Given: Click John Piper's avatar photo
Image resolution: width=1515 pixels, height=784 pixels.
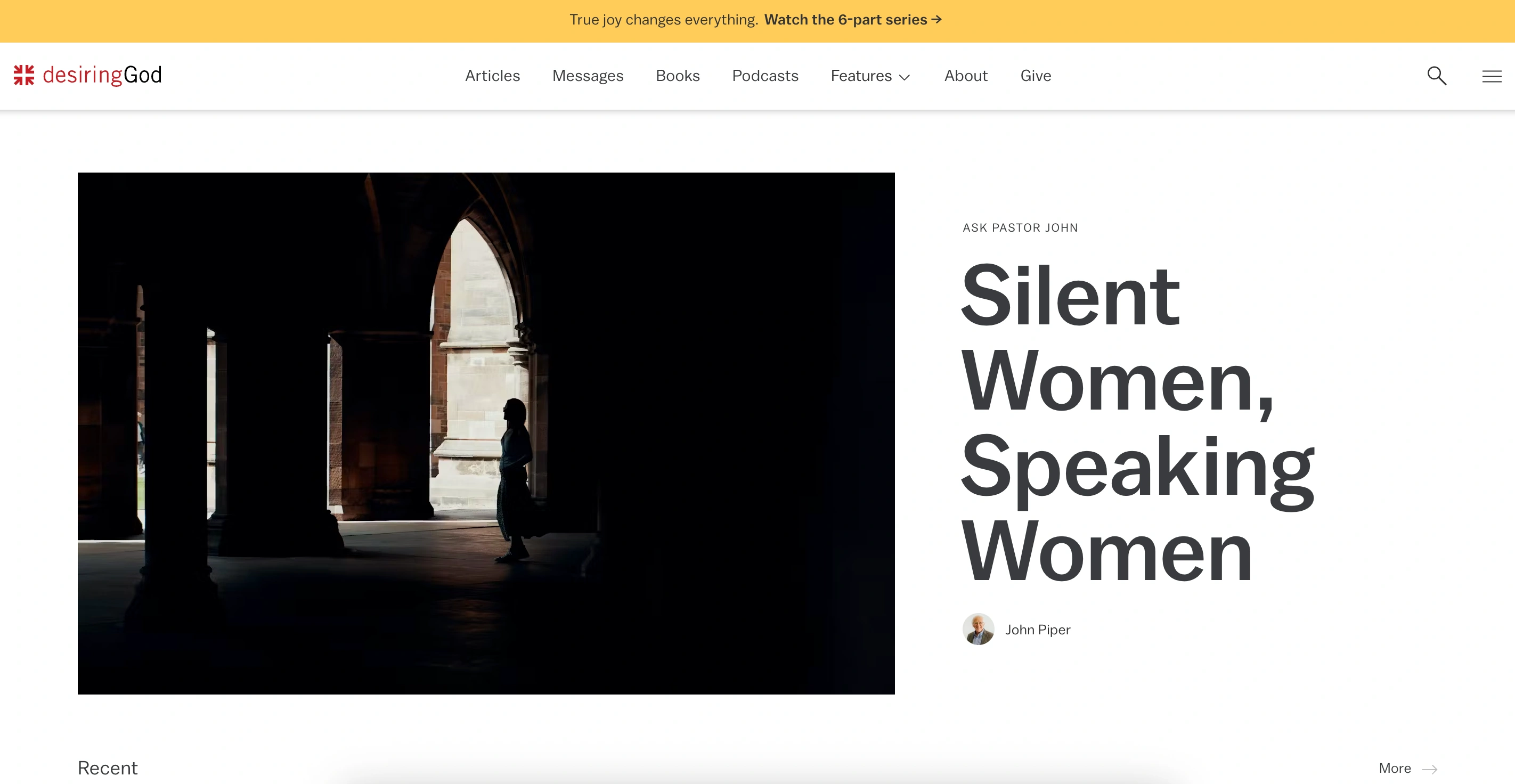Looking at the screenshot, I should [x=978, y=630].
